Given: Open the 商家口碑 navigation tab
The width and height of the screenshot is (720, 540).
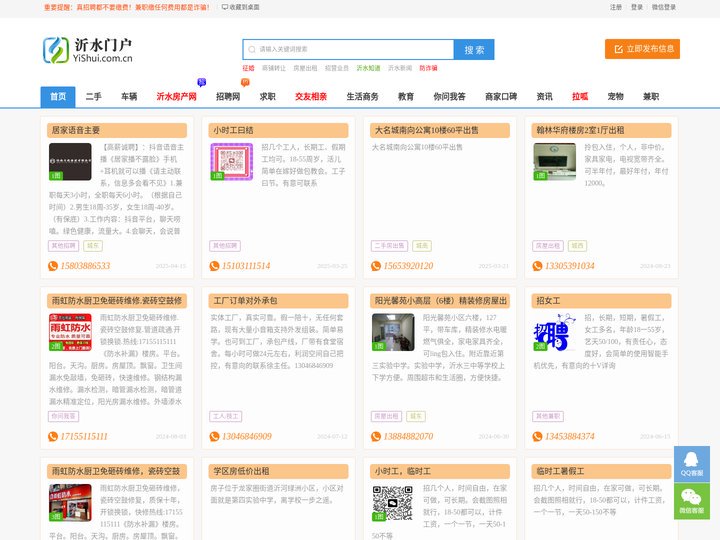Looking at the screenshot, I should pos(501,97).
